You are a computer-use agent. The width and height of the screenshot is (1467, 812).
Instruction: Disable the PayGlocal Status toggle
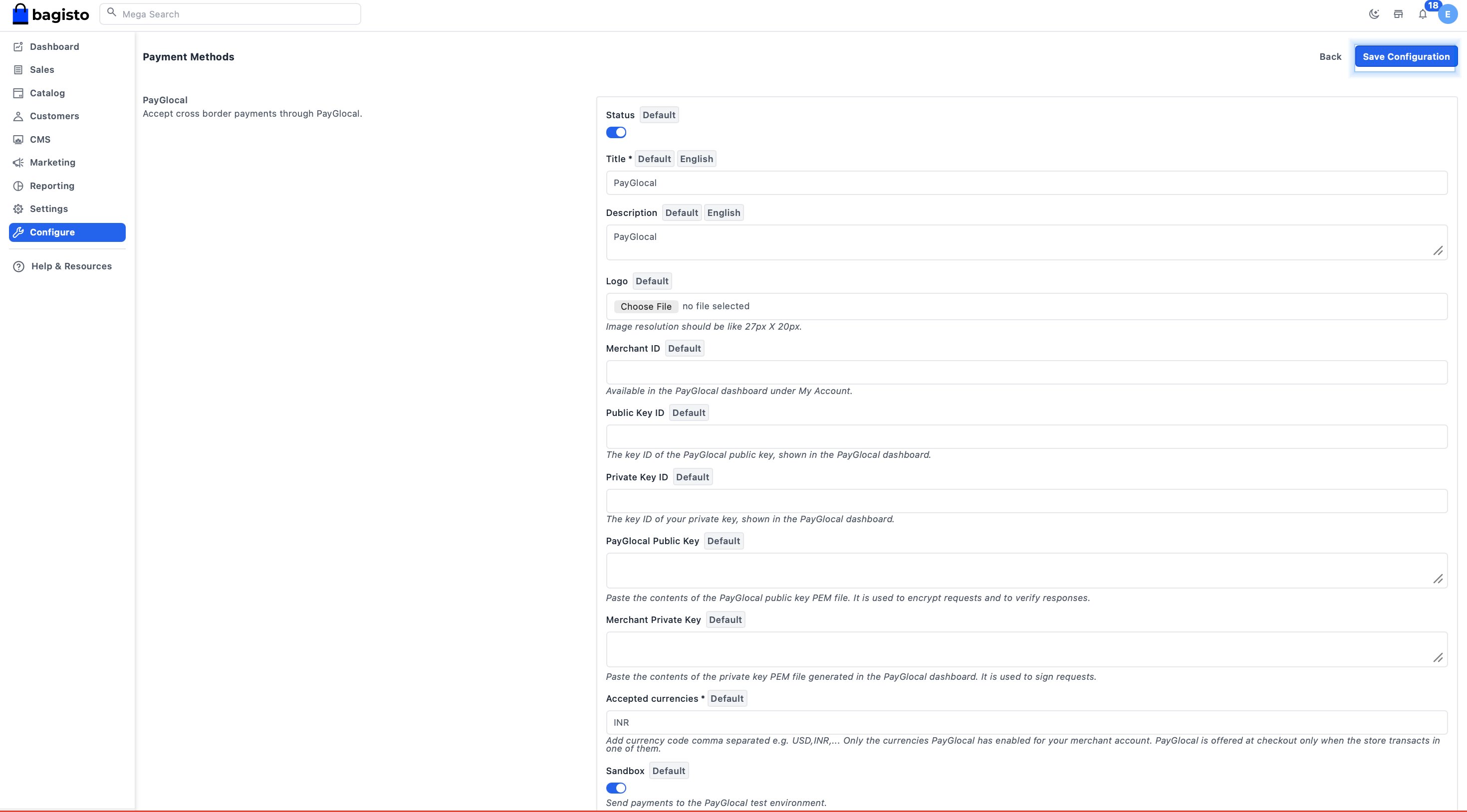pos(616,133)
